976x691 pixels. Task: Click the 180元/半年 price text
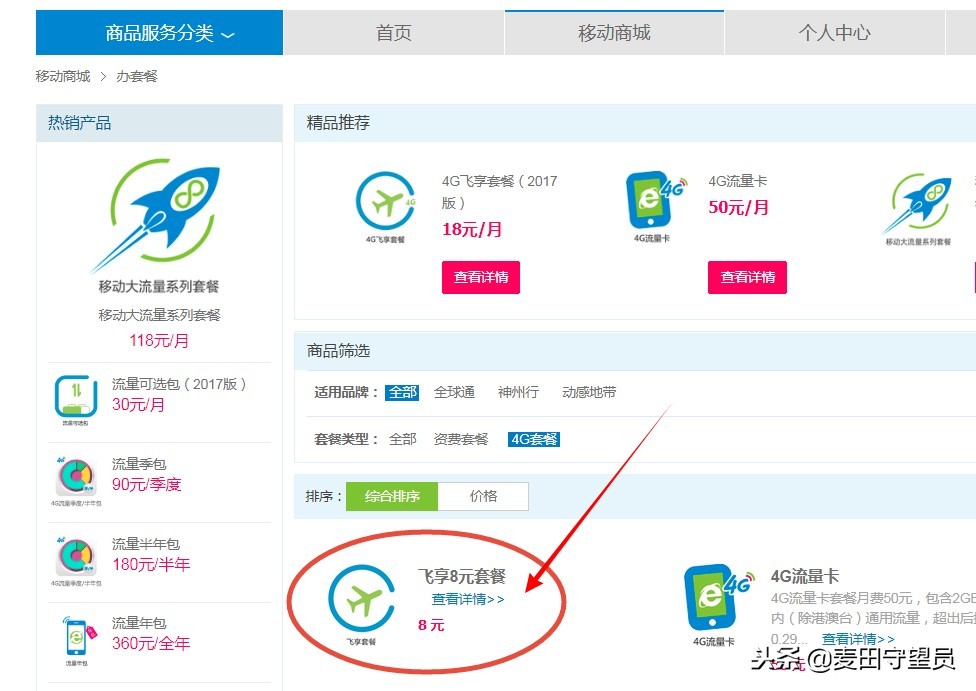[151, 564]
